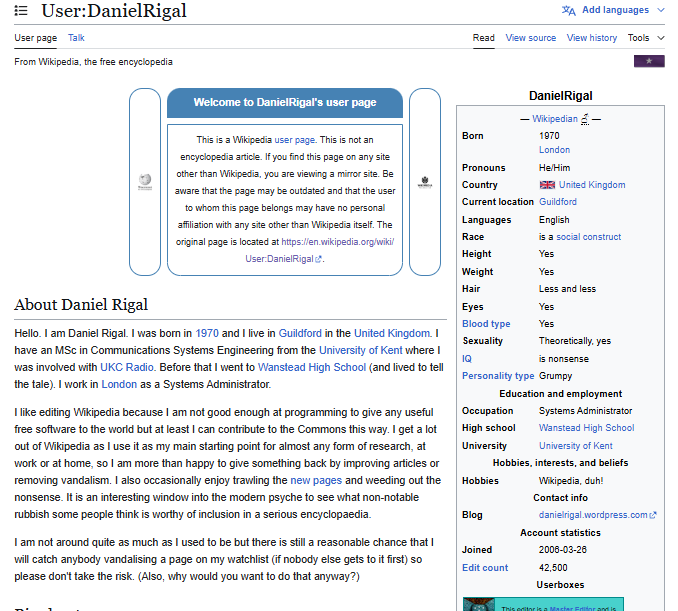Viewport: 678px width, 611px height.
Task: Click 'From Wikipedia, the free encyclopedia' tagline
Action: pos(93,62)
